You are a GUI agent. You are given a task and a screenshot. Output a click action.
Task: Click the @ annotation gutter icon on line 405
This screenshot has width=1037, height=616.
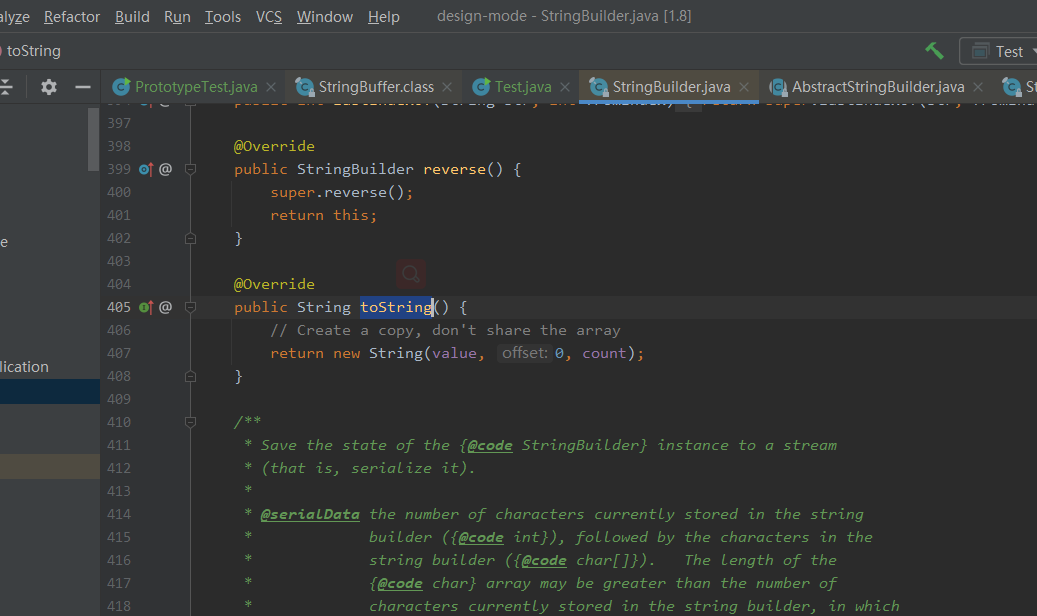[x=165, y=307]
